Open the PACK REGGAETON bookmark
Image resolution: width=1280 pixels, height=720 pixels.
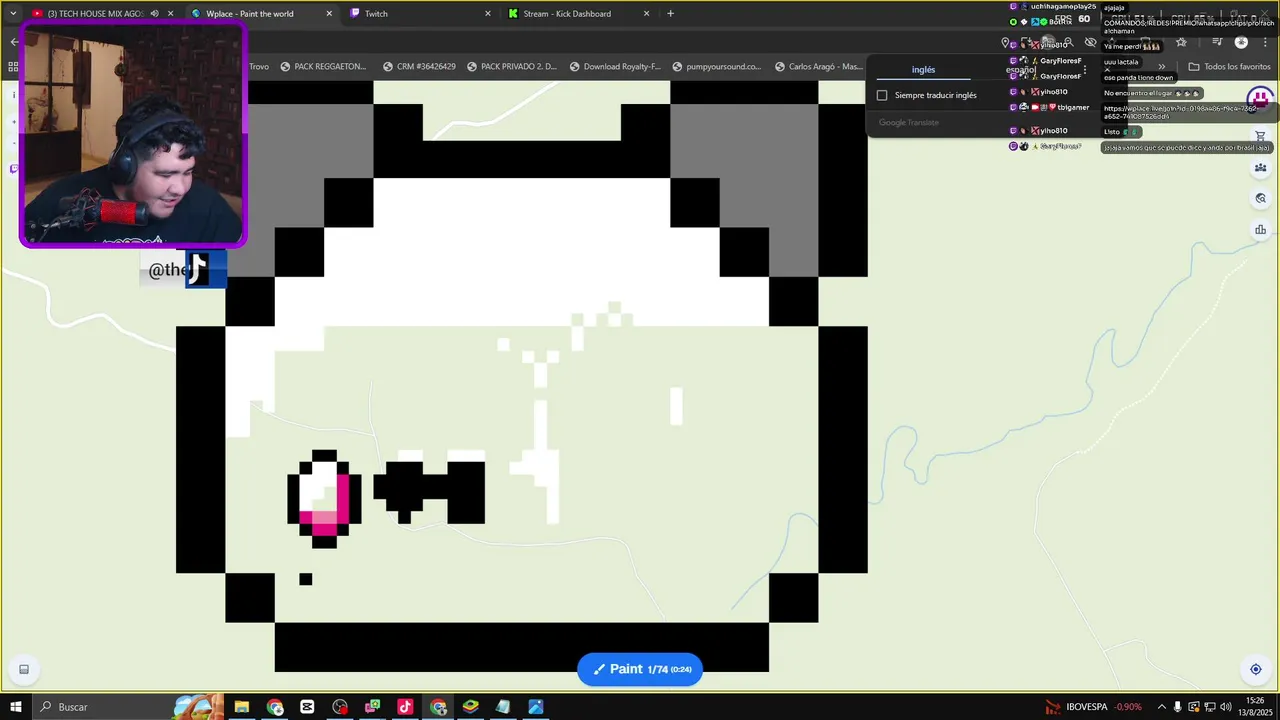pyautogui.click(x=323, y=67)
